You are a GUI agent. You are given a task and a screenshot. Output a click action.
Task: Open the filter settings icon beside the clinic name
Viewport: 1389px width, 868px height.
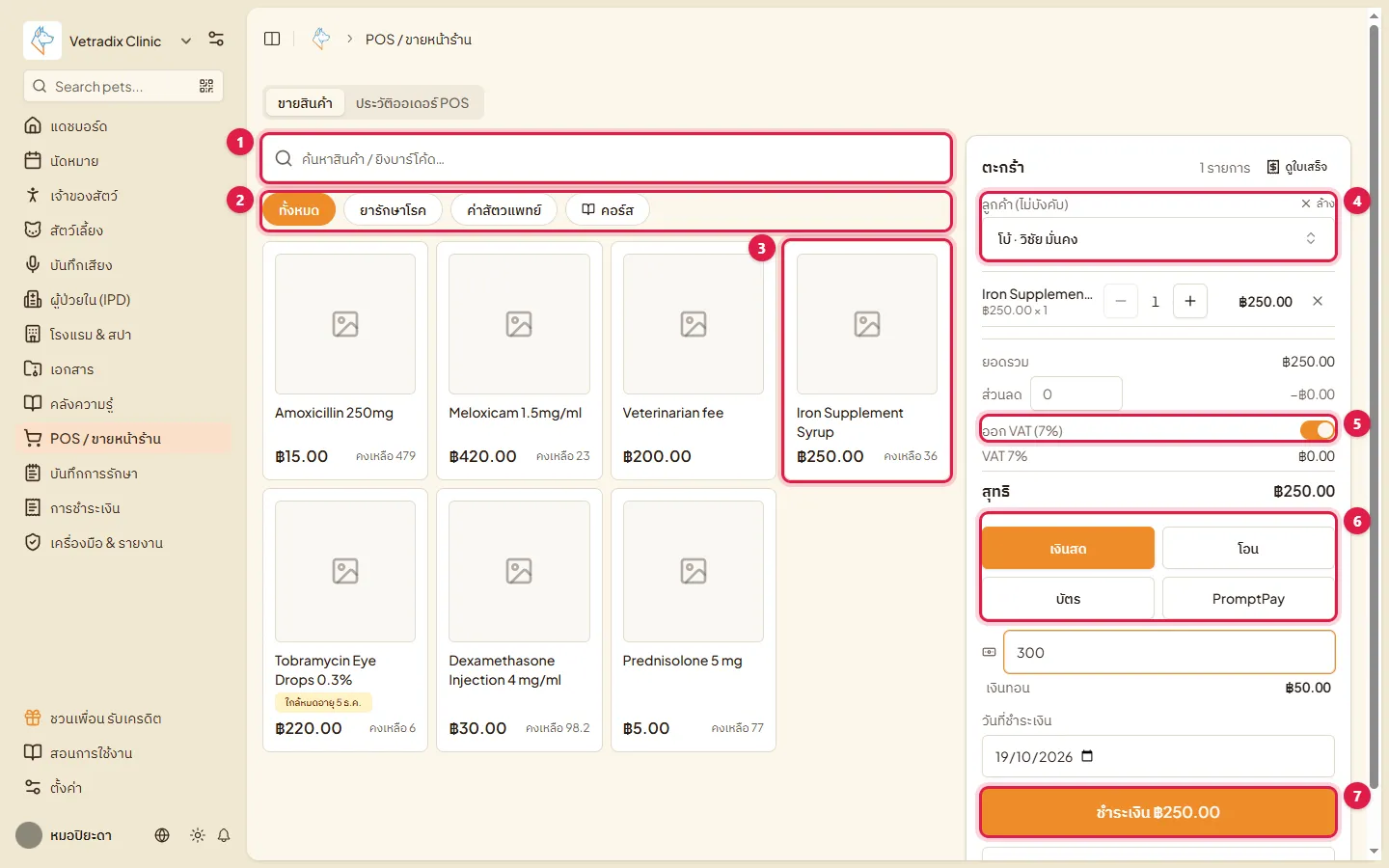(216, 40)
